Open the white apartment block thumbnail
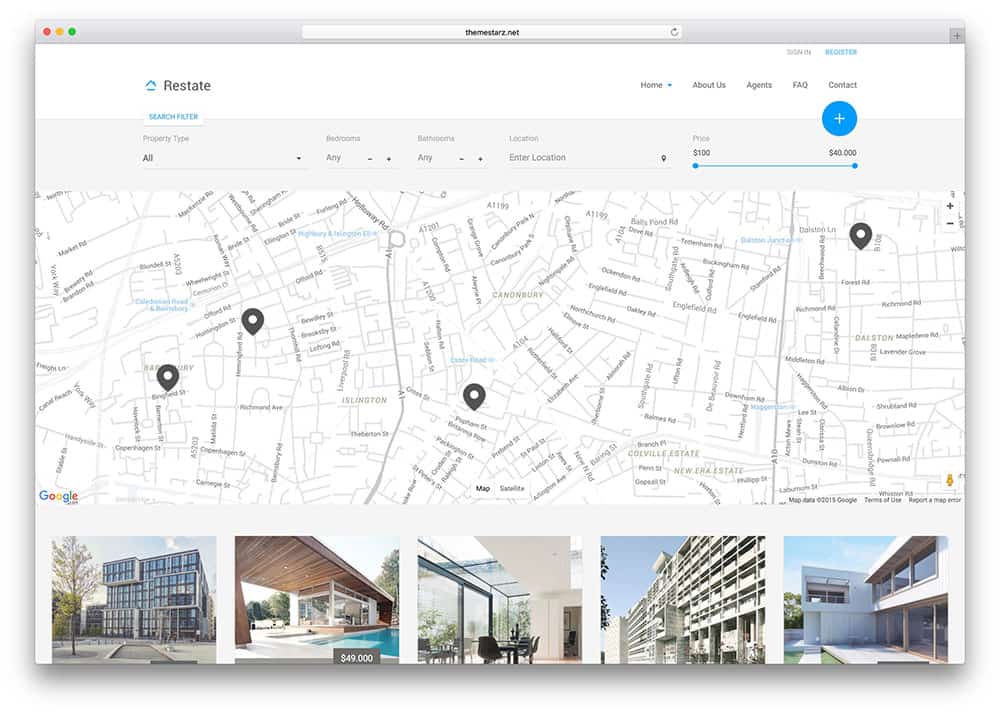Image resolution: width=1000 pixels, height=714 pixels. point(682,599)
